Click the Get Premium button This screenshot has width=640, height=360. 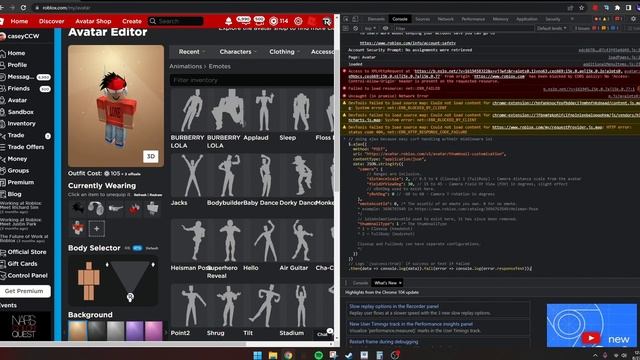(24, 291)
